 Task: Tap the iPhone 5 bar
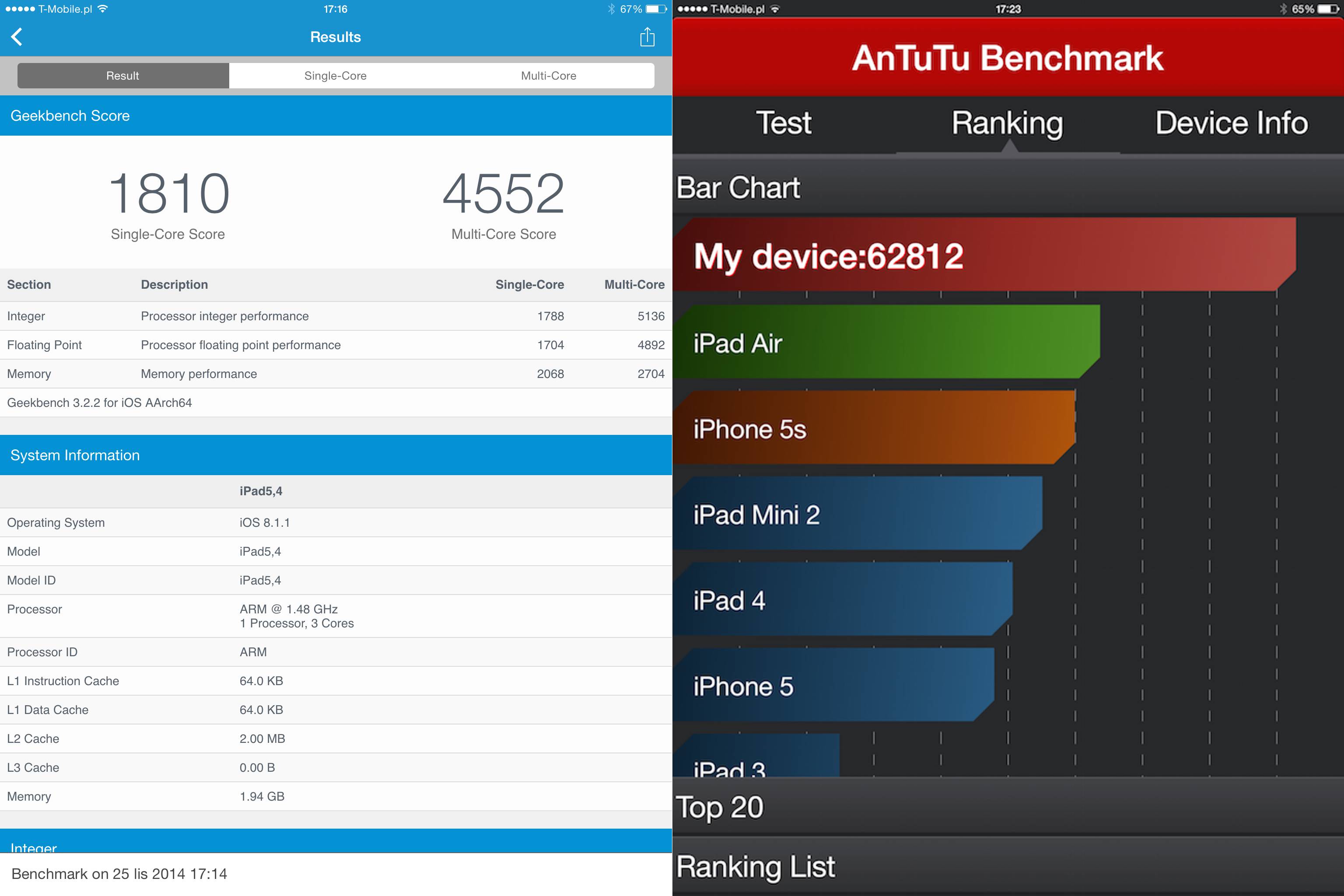pos(833,685)
